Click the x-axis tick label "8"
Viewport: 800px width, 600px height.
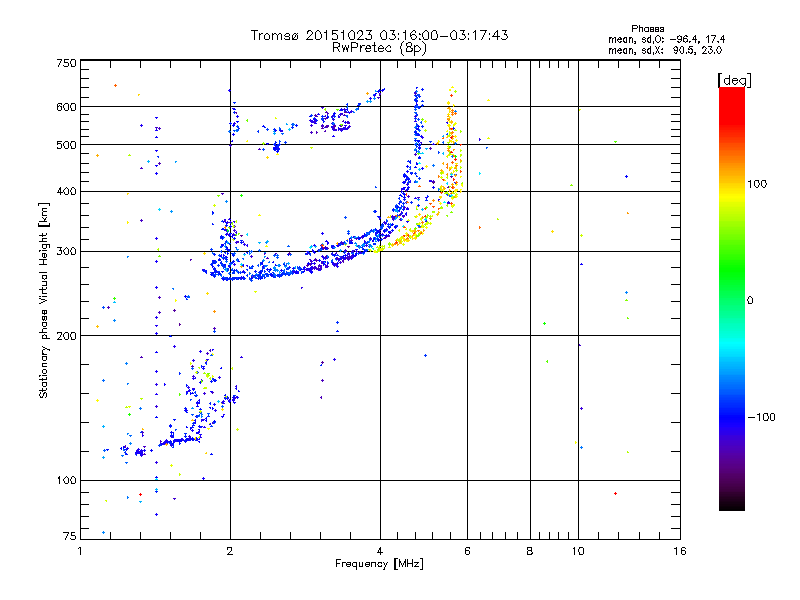click(x=530, y=551)
